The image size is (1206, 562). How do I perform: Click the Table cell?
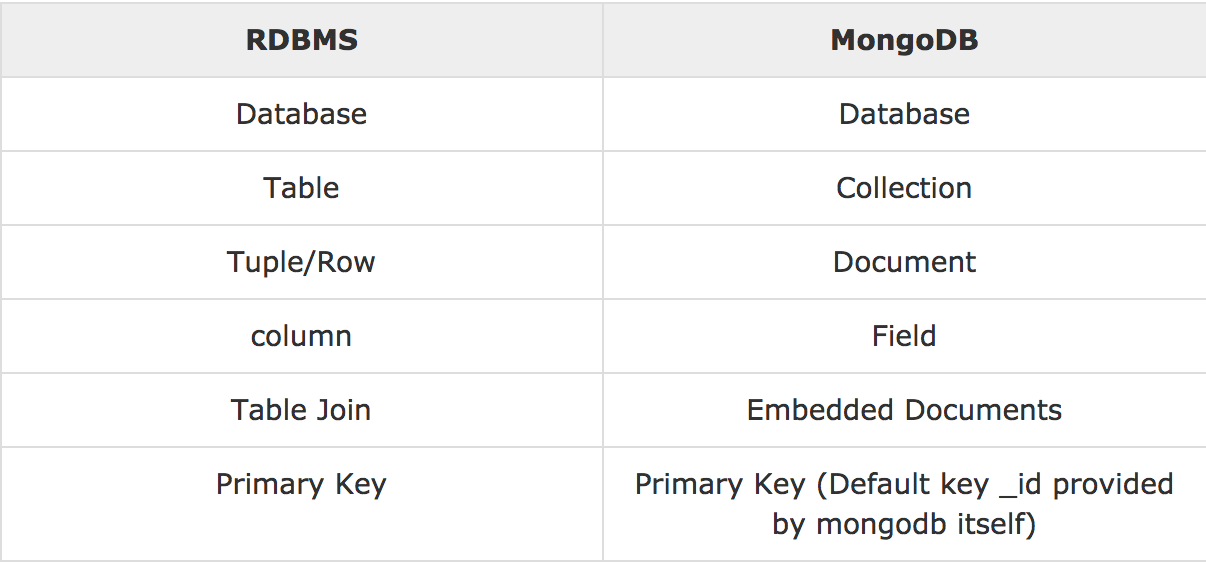tap(301, 188)
